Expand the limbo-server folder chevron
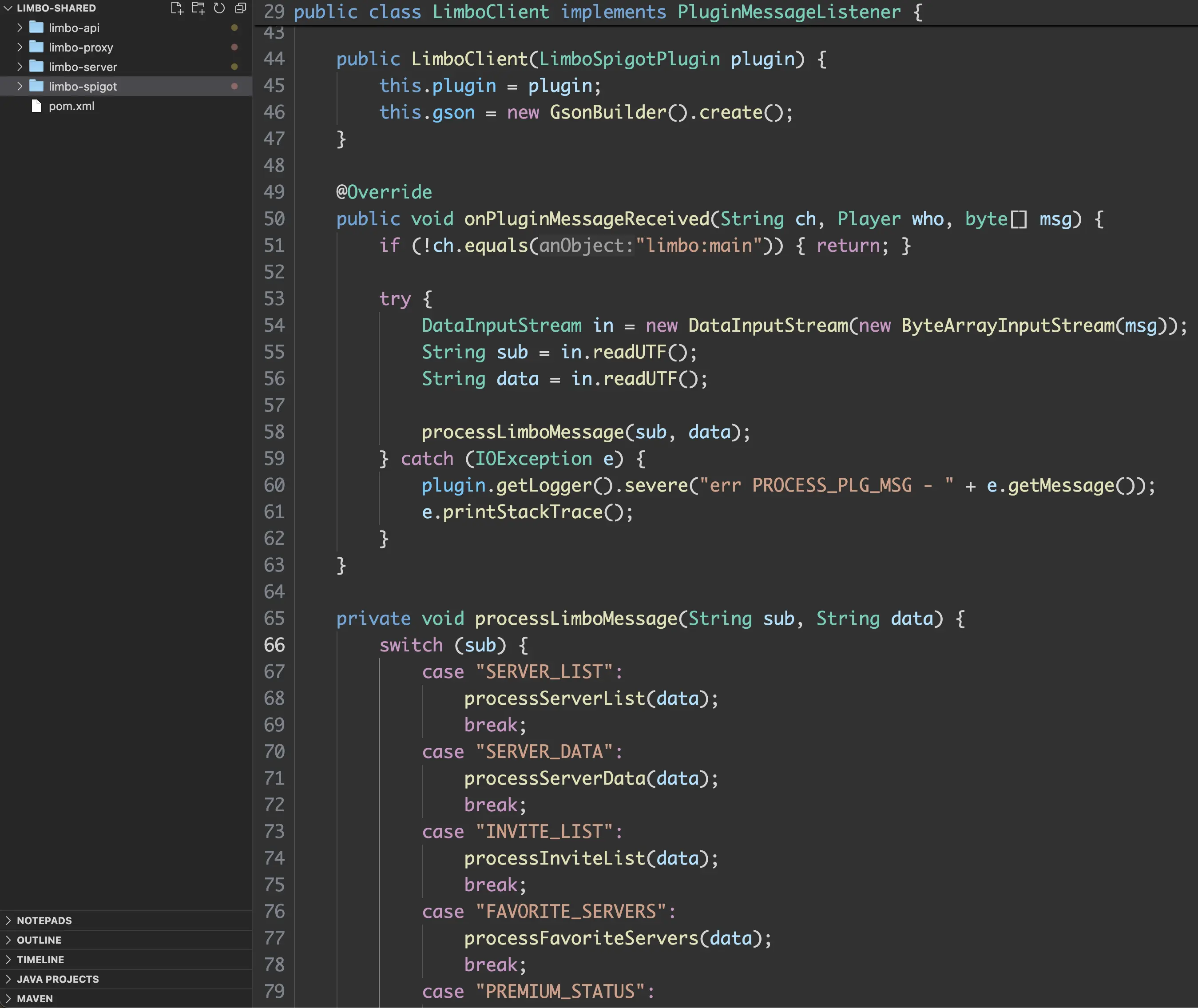The image size is (1198, 1008). pos(20,67)
